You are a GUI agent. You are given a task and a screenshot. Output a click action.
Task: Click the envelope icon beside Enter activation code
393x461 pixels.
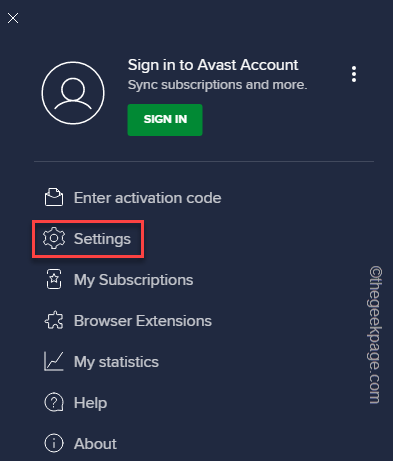coord(54,197)
